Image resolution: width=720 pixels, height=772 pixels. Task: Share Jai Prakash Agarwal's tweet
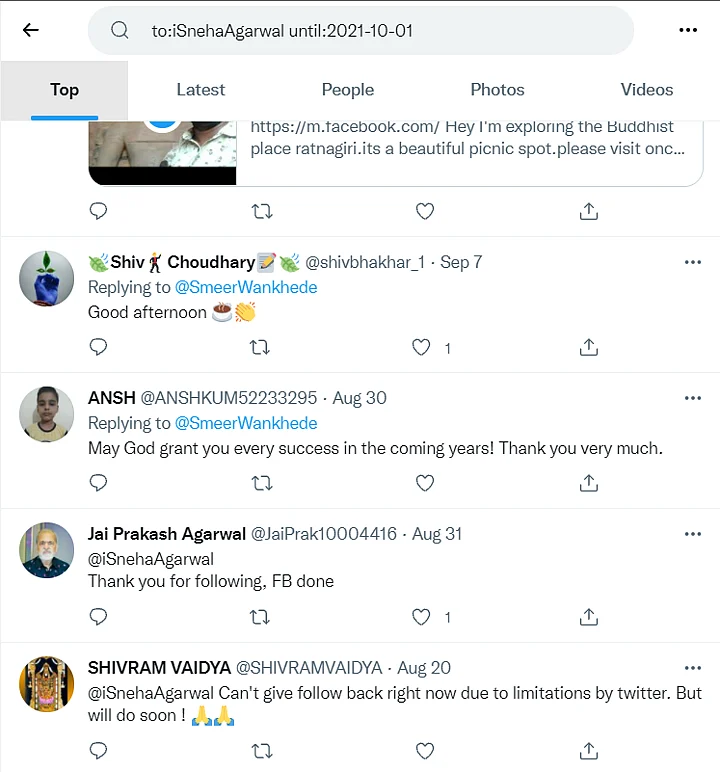[x=589, y=617]
